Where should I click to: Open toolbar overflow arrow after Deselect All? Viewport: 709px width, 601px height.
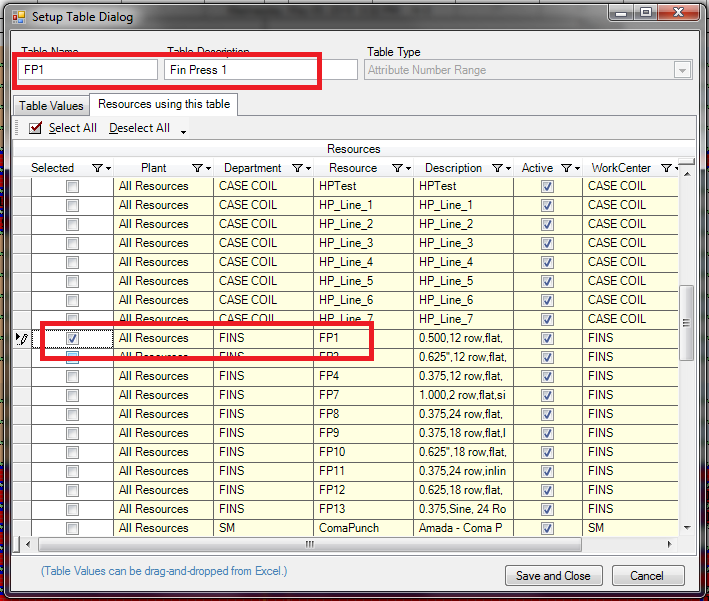click(x=183, y=130)
